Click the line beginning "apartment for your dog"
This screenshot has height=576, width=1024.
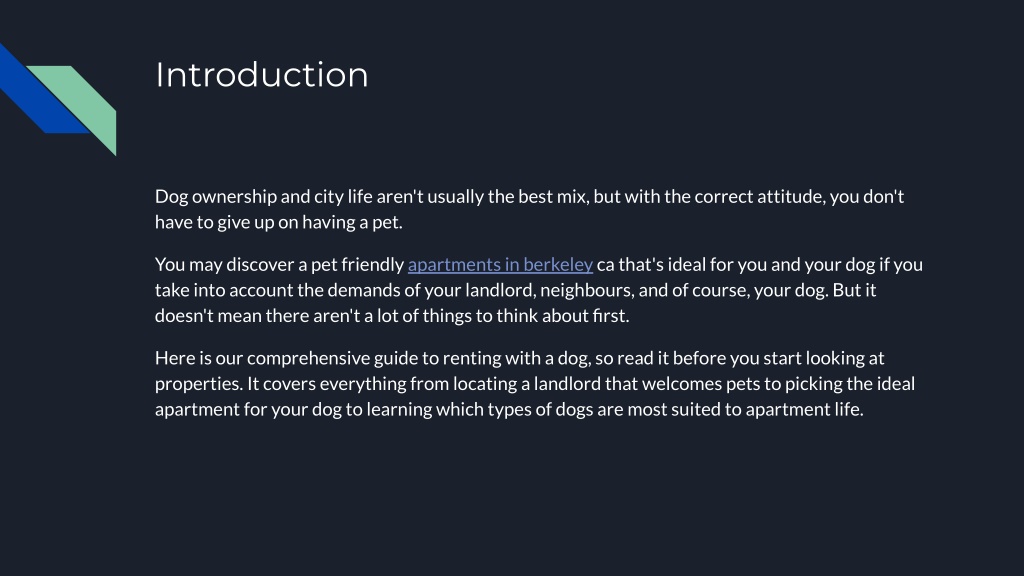pyautogui.click(x=509, y=409)
